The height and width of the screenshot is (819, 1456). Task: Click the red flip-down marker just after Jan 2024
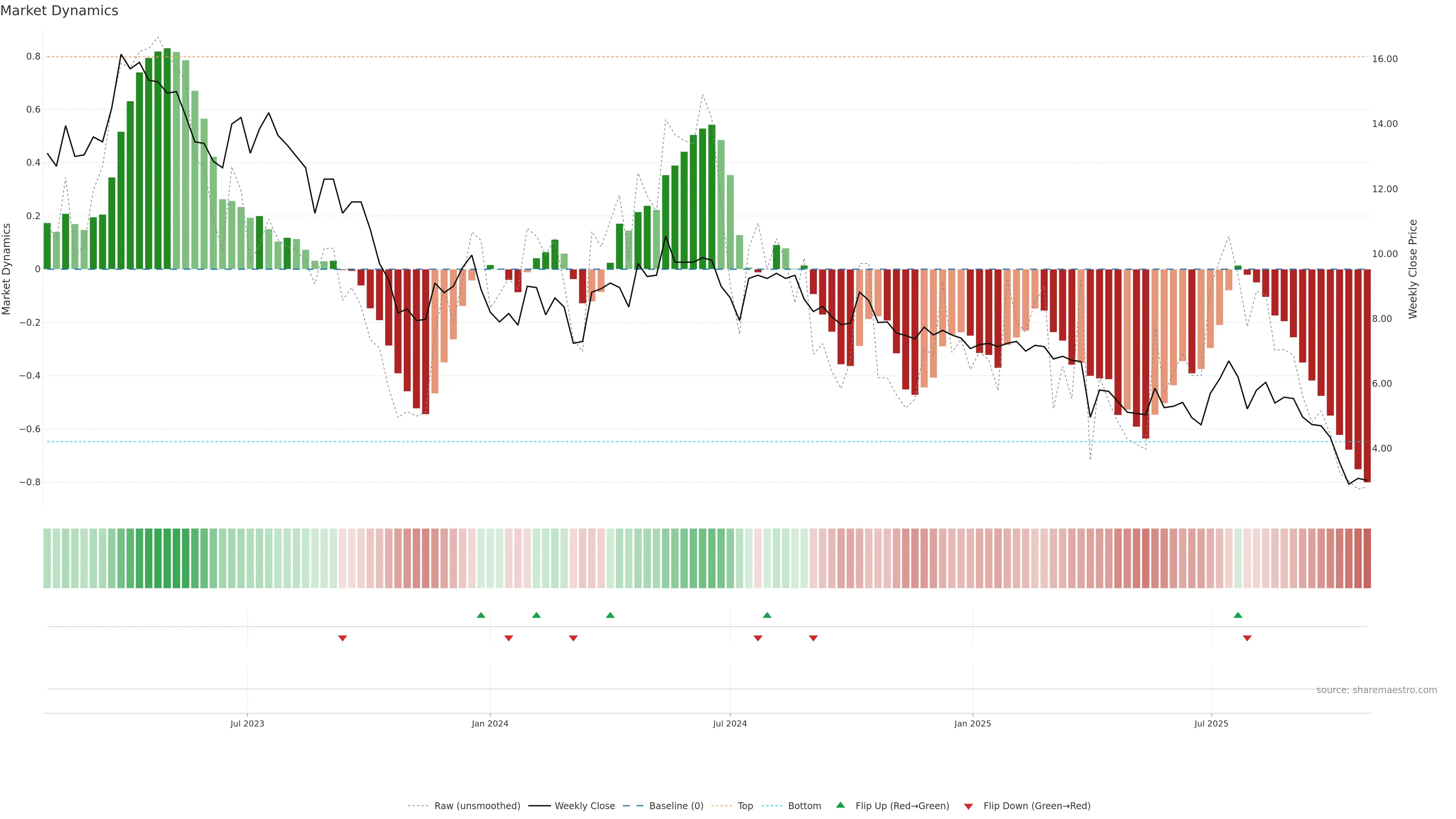pyautogui.click(x=509, y=638)
